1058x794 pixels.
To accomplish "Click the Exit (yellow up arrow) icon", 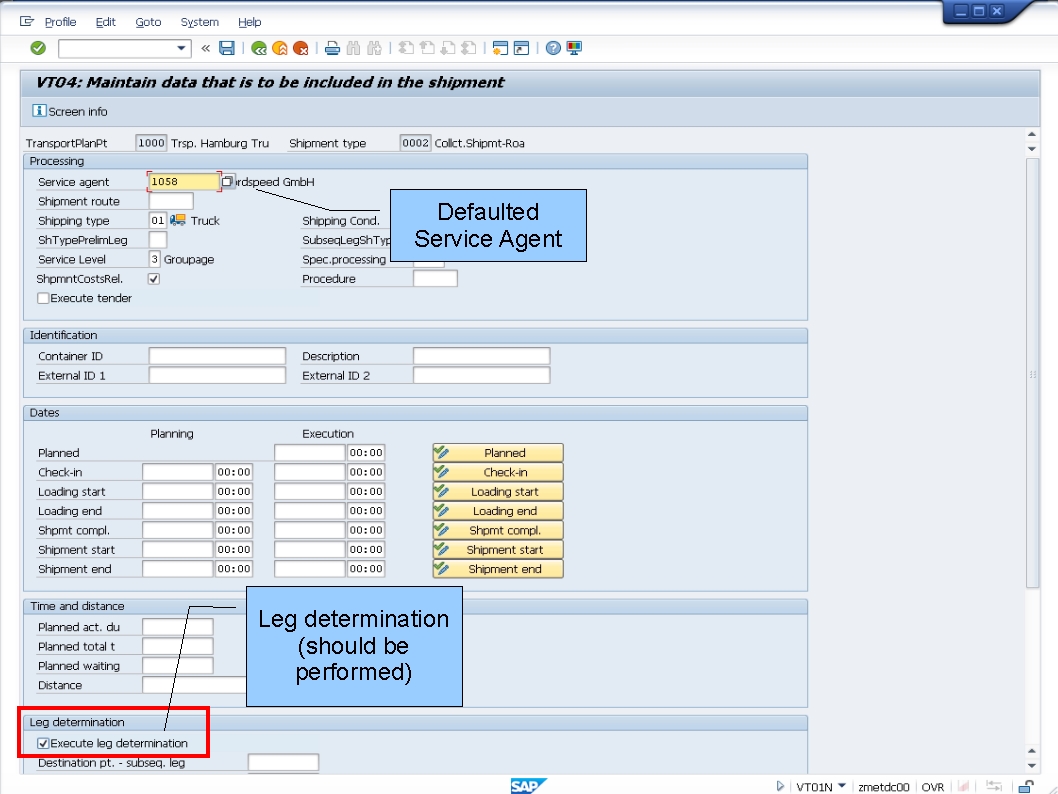I will point(278,47).
